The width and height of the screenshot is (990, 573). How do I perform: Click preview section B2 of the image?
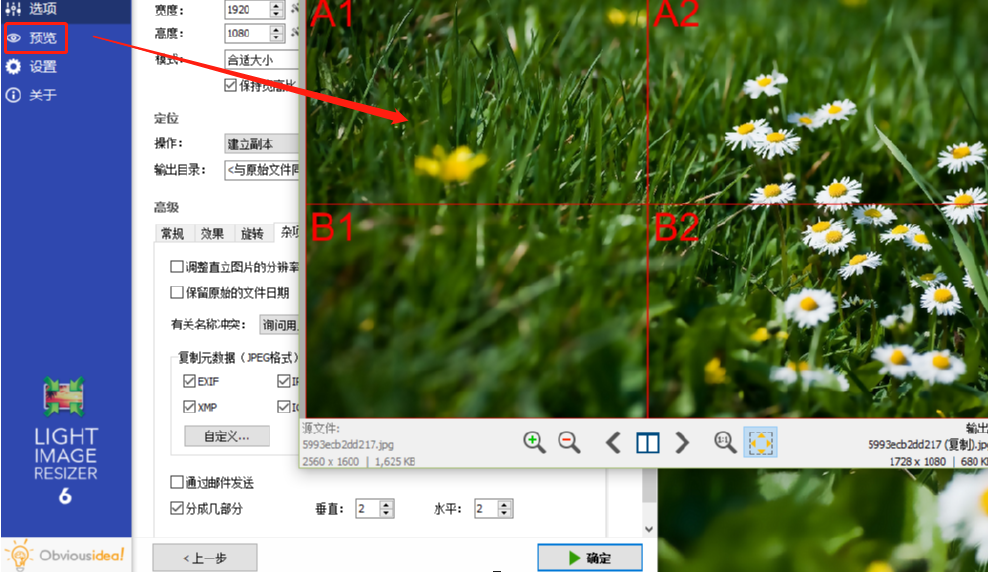click(x=818, y=310)
